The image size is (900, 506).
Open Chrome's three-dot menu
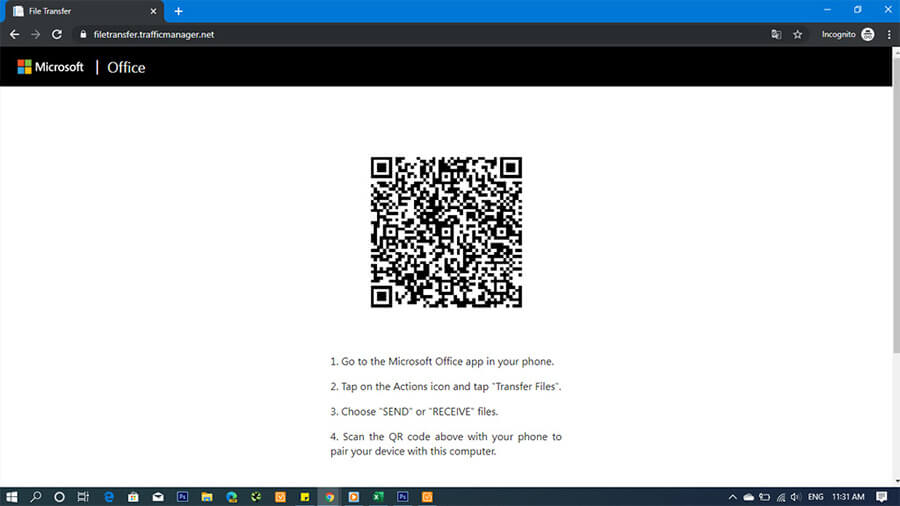(x=888, y=34)
